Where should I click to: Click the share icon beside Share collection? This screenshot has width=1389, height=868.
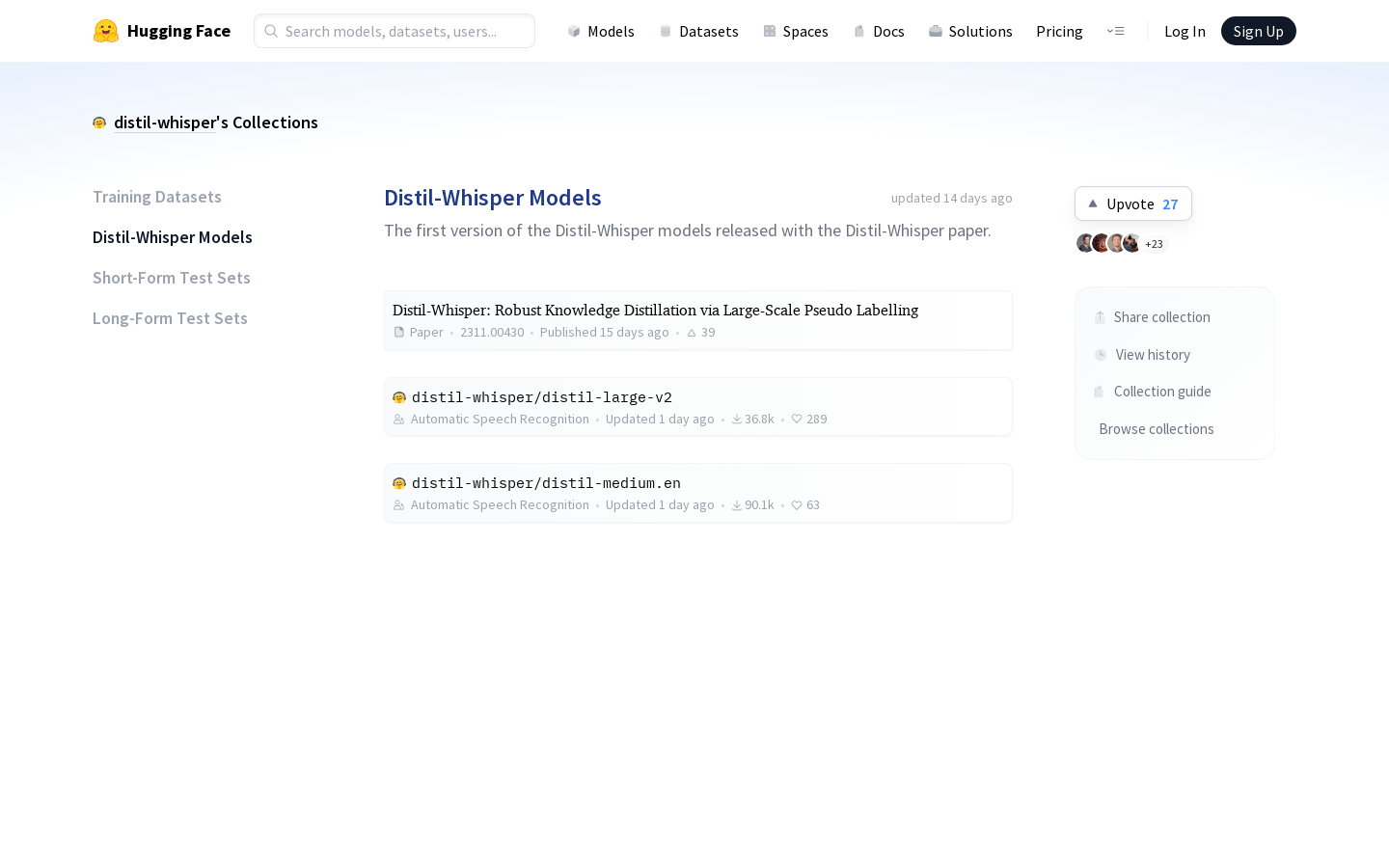pos(1100,317)
